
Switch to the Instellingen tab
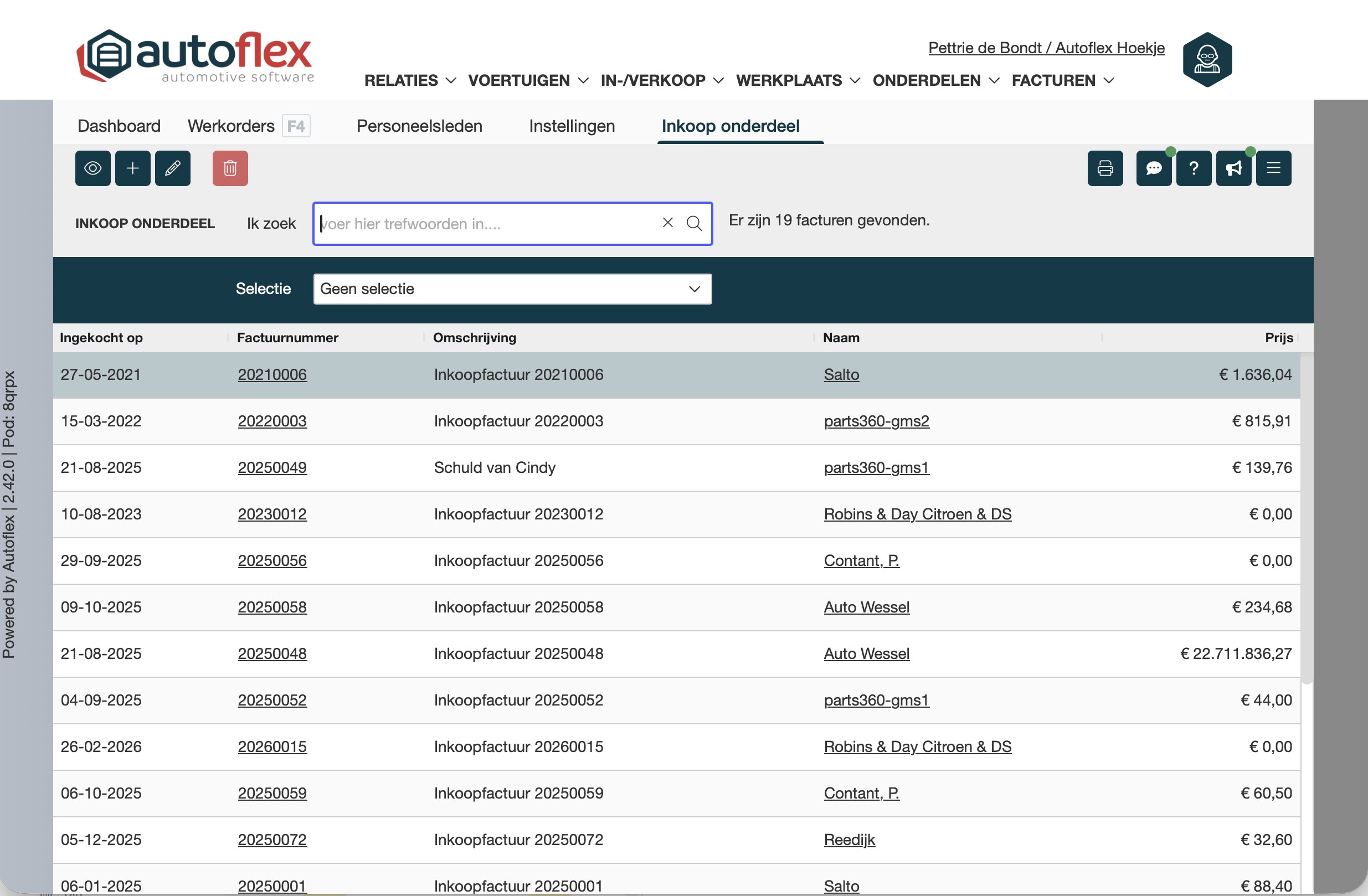click(572, 126)
